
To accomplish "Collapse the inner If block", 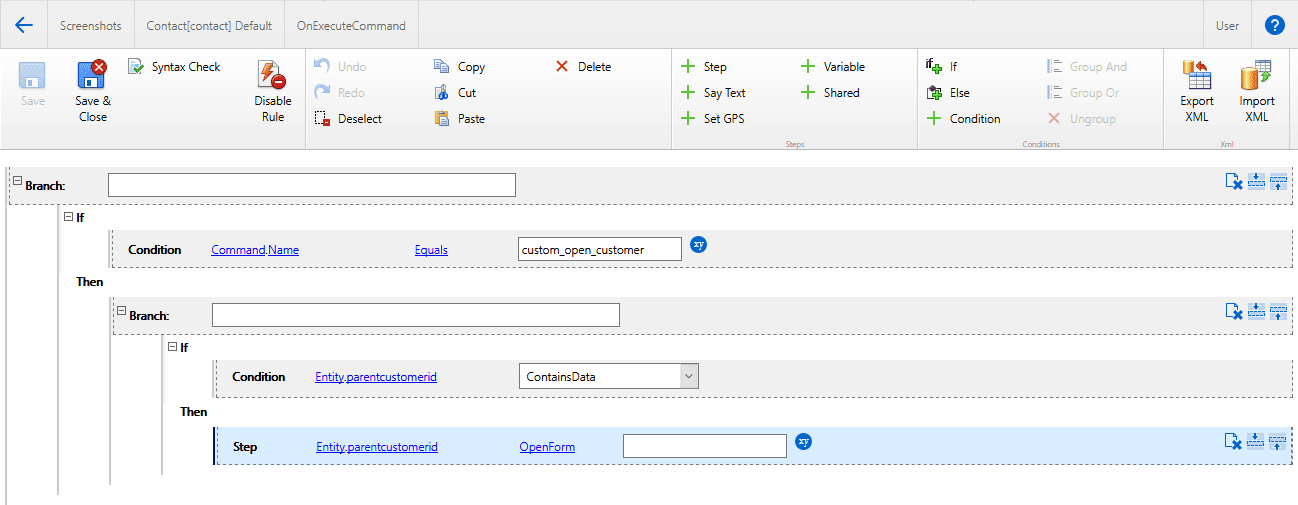I will [172, 346].
